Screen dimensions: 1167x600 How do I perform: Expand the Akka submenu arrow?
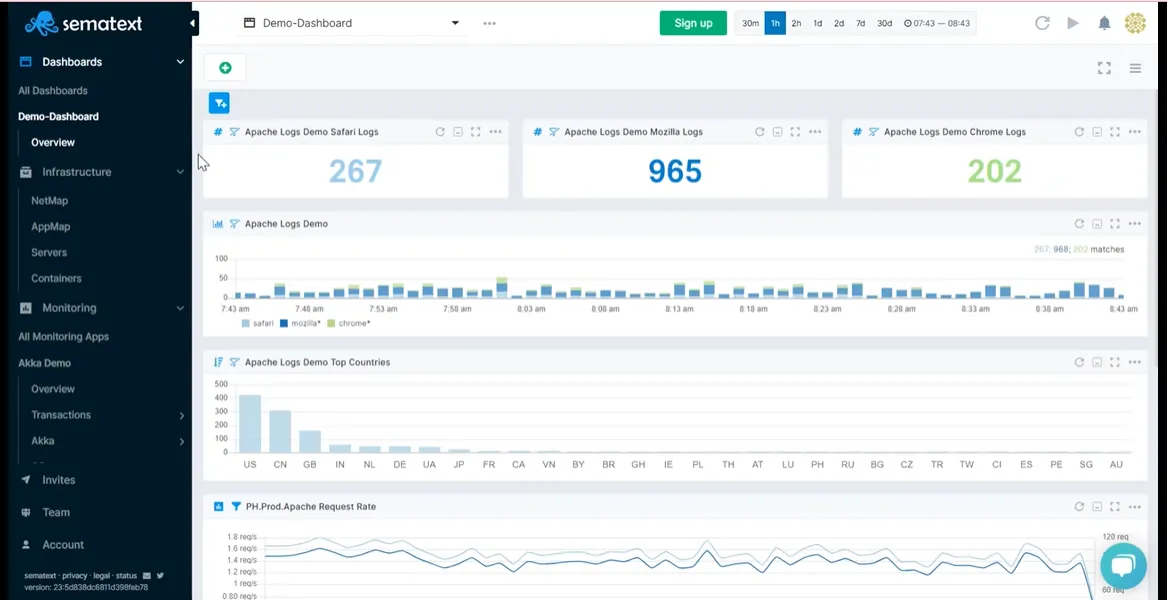pos(182,441)
